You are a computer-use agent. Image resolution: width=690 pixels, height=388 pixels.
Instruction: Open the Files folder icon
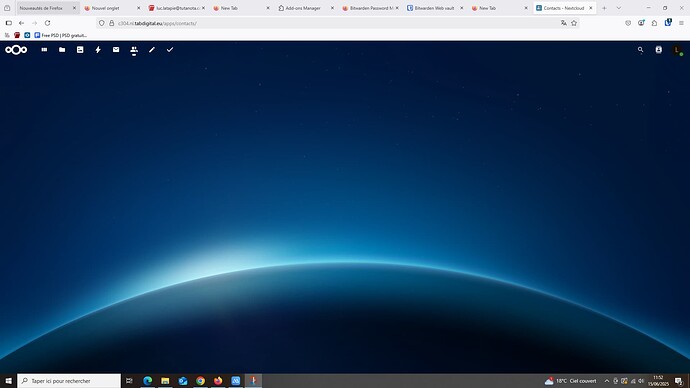62,50
